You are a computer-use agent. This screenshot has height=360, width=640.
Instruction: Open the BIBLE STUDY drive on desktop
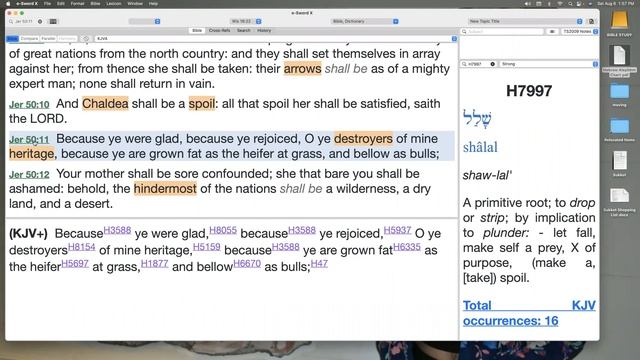[619, 20]
